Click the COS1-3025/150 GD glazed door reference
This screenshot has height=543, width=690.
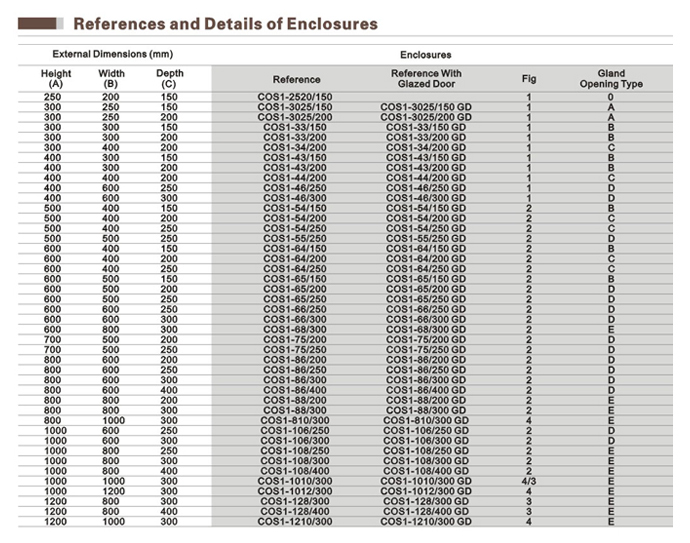pyautogui.click(x=427, y=106)
